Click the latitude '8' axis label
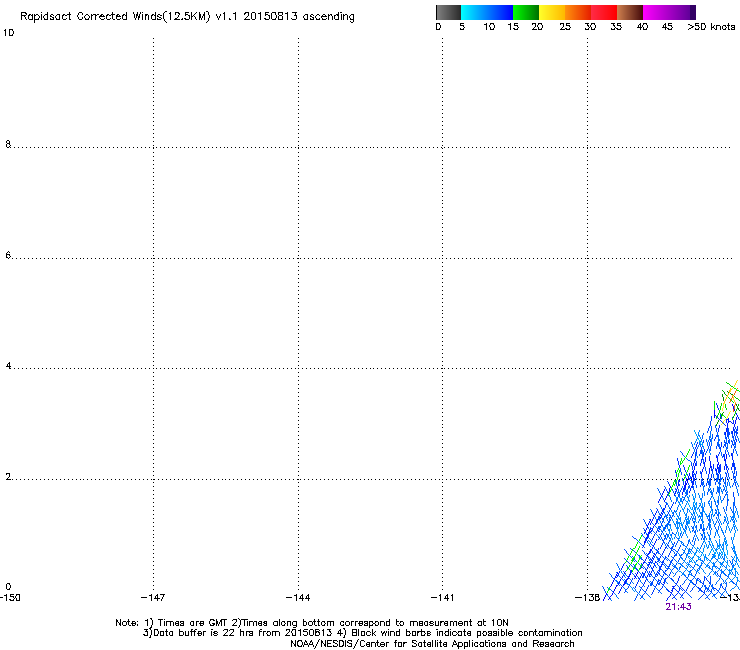This screenshot has width=740, height=650. (x=8, y=144)
